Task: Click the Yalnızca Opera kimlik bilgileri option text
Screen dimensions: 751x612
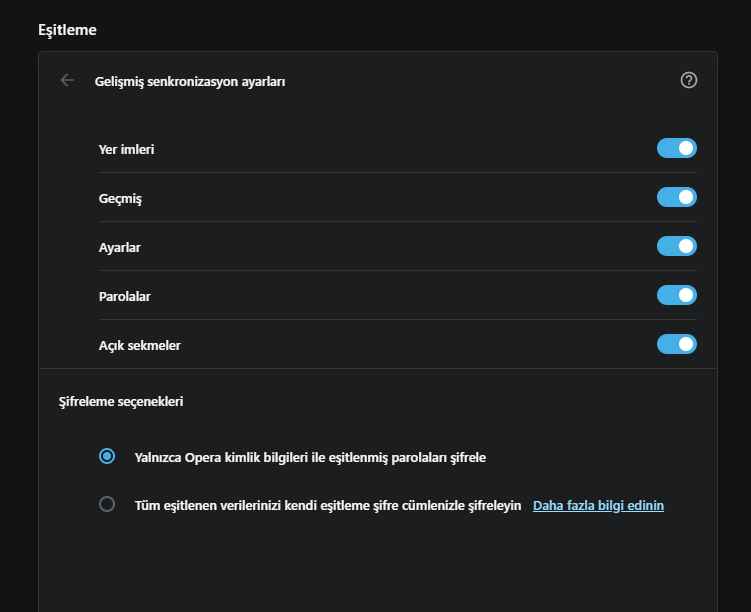Action: [x=310, y=457]
